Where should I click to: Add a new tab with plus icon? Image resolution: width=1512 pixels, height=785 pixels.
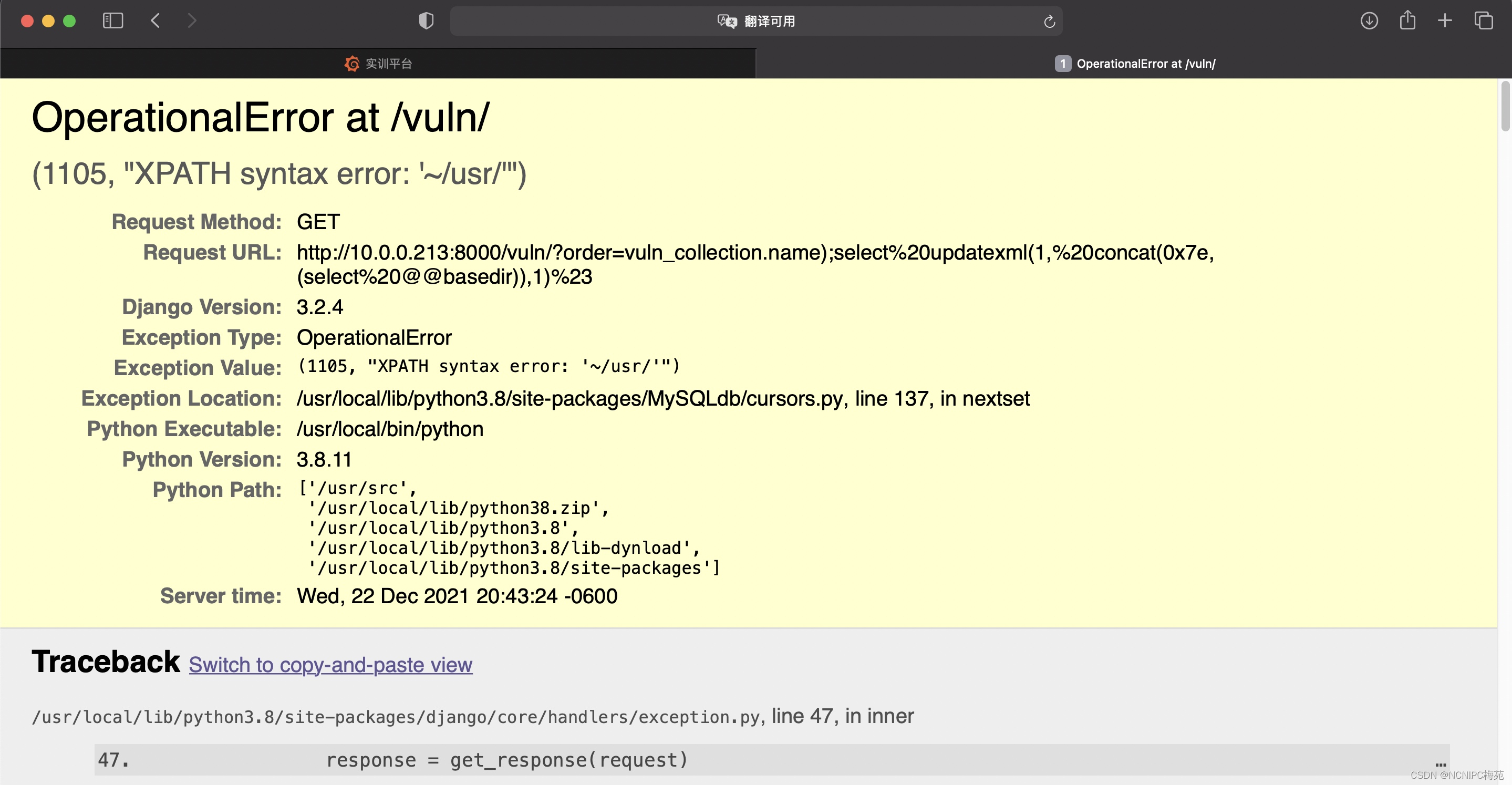click(x=1445, y=21)
